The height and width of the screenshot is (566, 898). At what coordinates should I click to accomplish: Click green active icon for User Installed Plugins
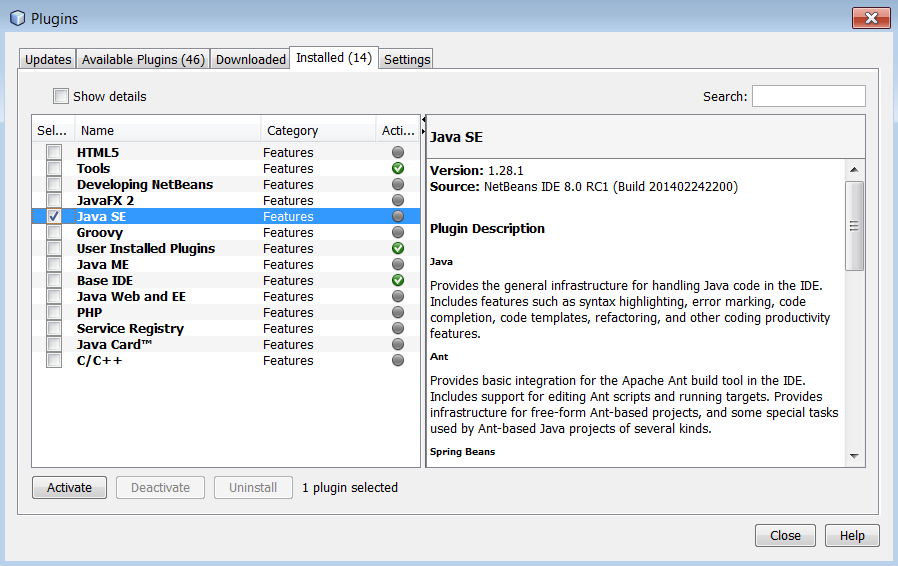(398, 249)
